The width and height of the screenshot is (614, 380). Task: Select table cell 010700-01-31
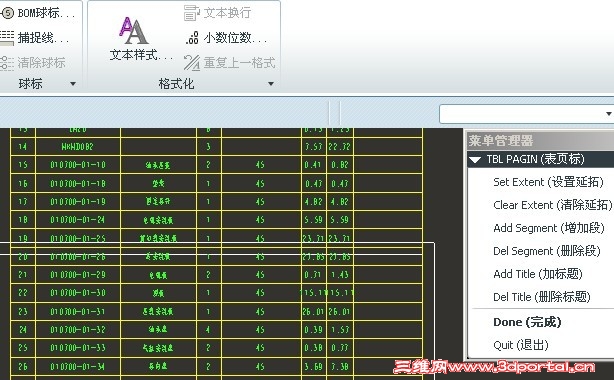click(78, 311)
